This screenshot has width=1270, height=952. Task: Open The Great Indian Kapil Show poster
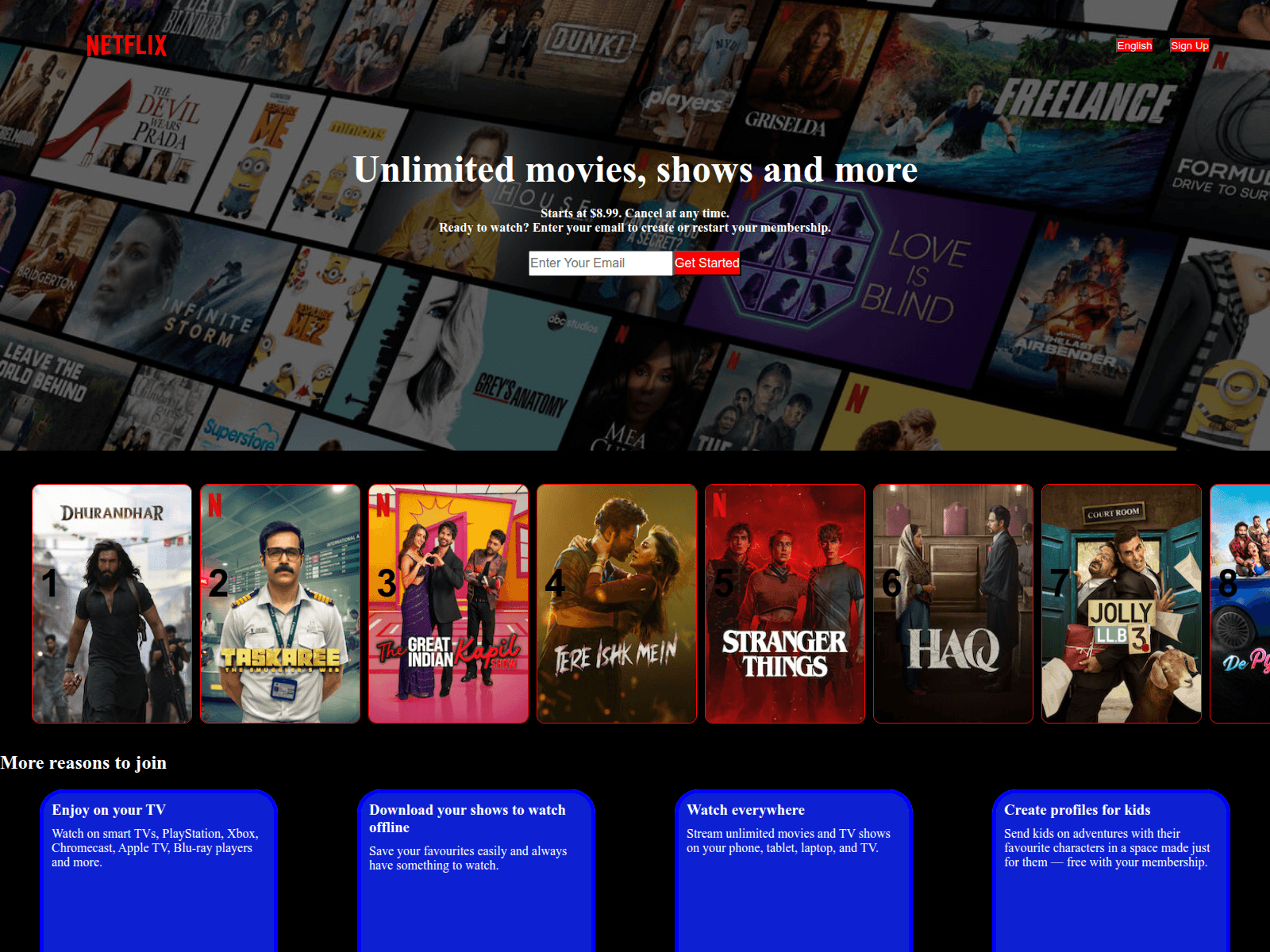(x=448, y=604)
